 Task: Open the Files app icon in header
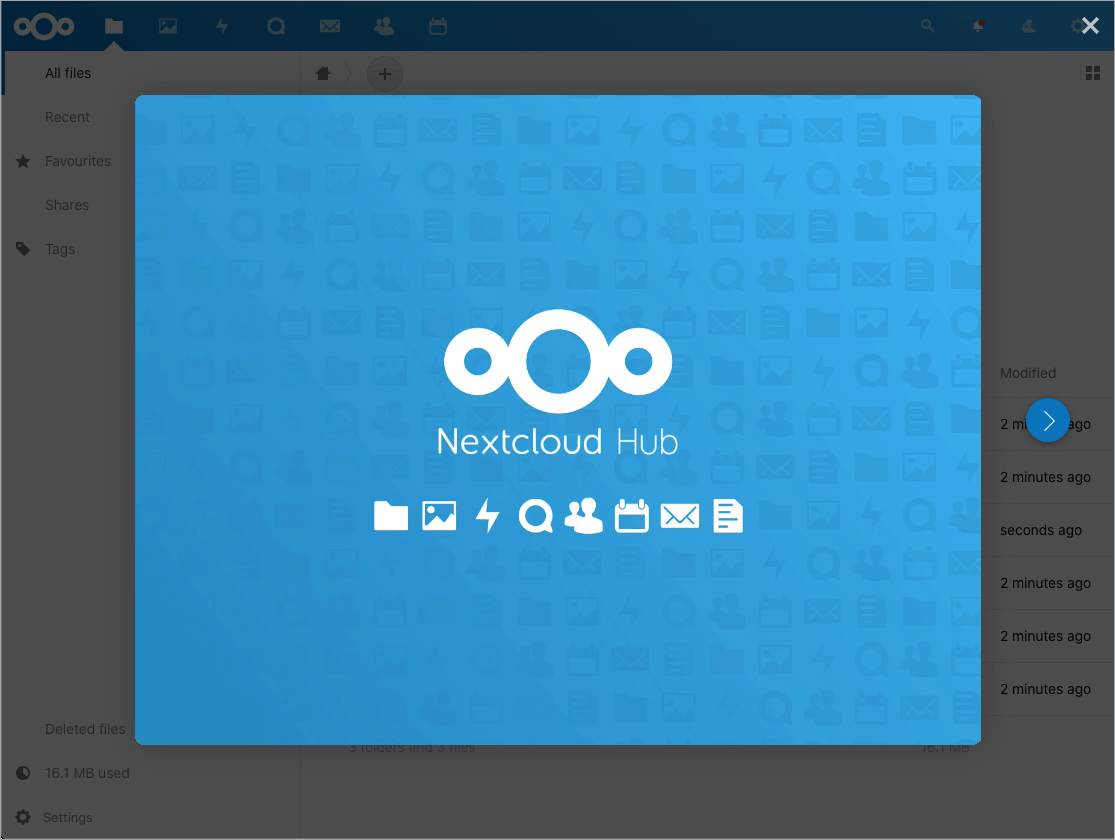click(114, 26)
